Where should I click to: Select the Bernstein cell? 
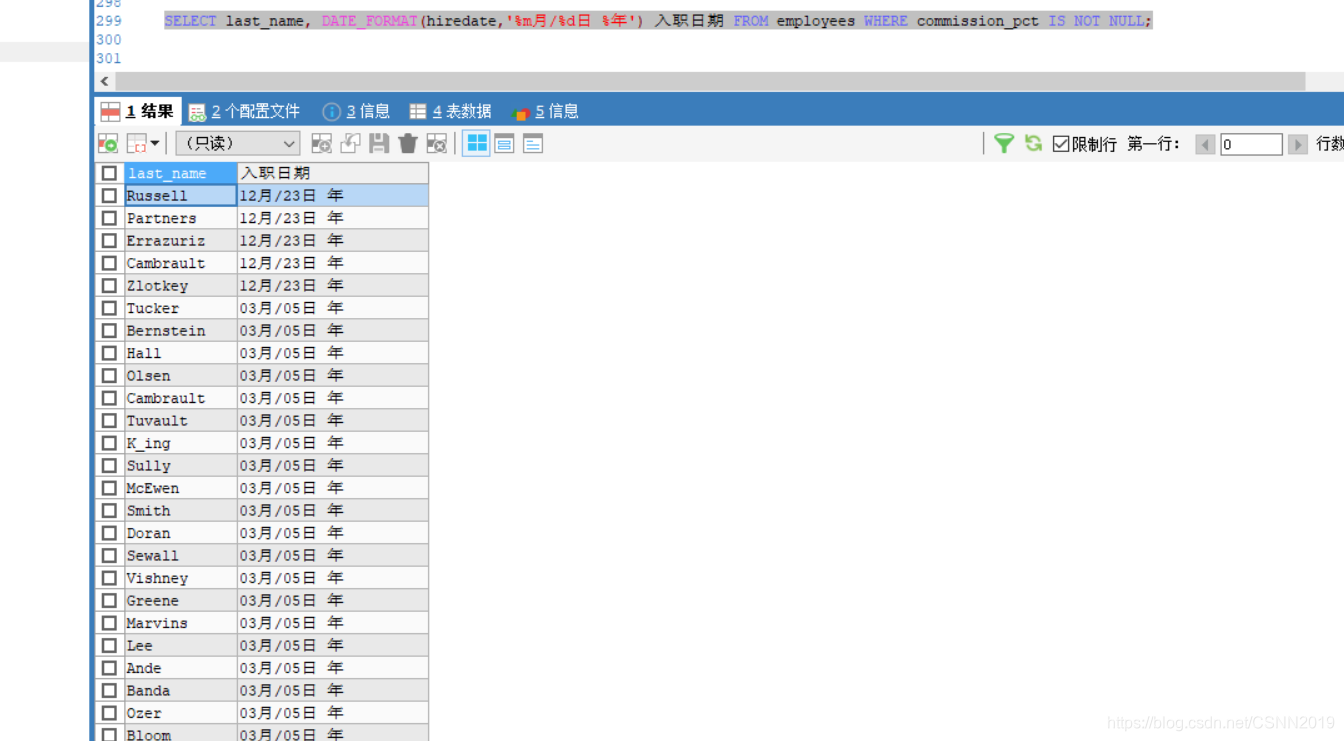[x=180, y=331]
